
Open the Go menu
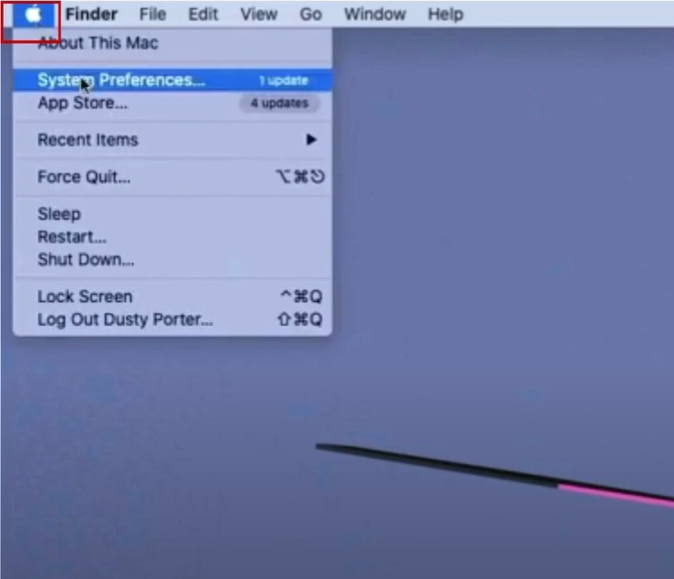pos(311,15)
